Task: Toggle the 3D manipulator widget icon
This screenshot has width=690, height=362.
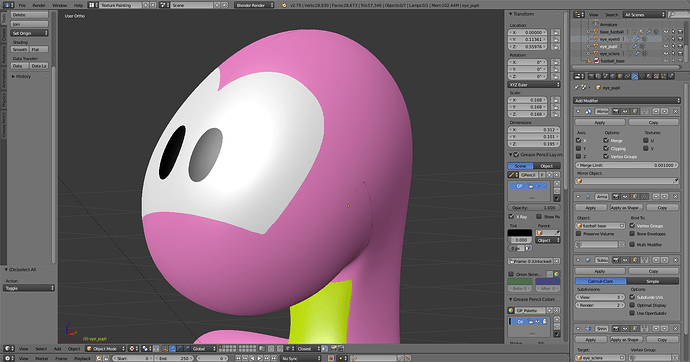Action: [165, 348]
